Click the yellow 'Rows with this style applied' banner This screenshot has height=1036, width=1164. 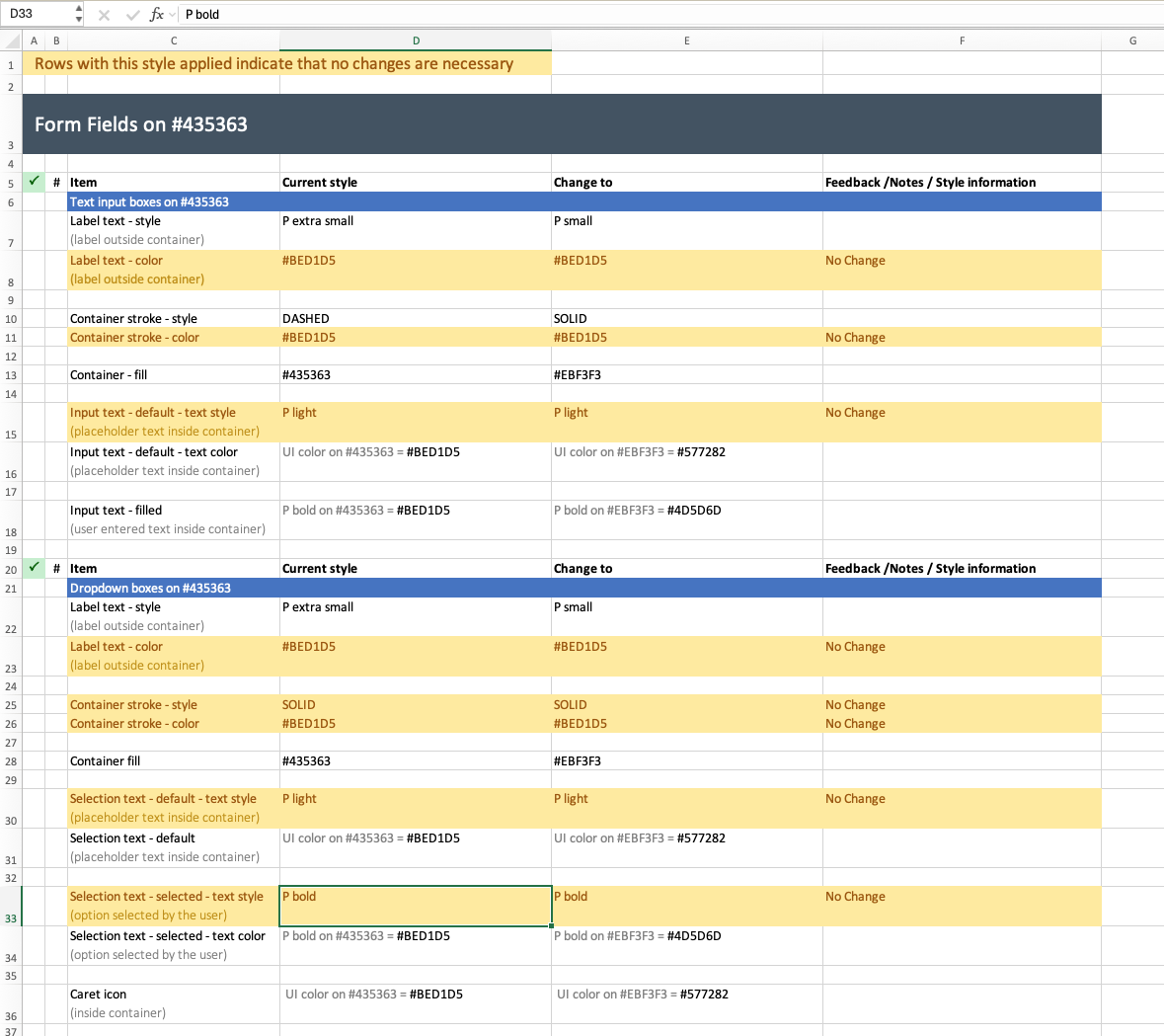pos(287,63)
